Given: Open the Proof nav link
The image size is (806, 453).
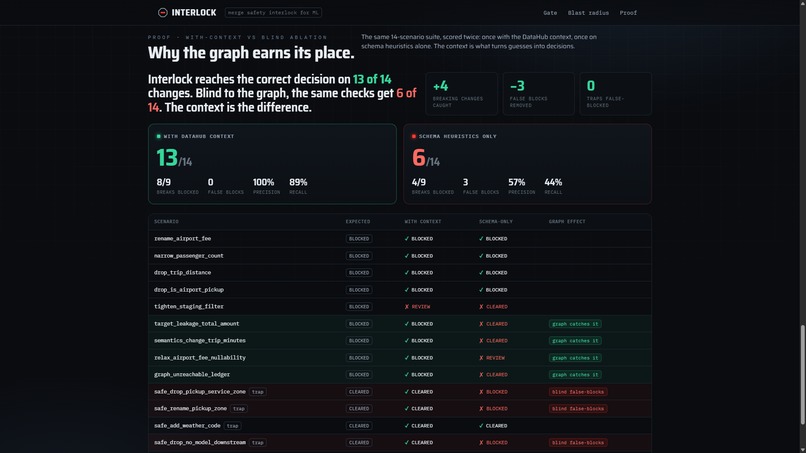Looking at the screenshot, I should click(x=628, y=13).
